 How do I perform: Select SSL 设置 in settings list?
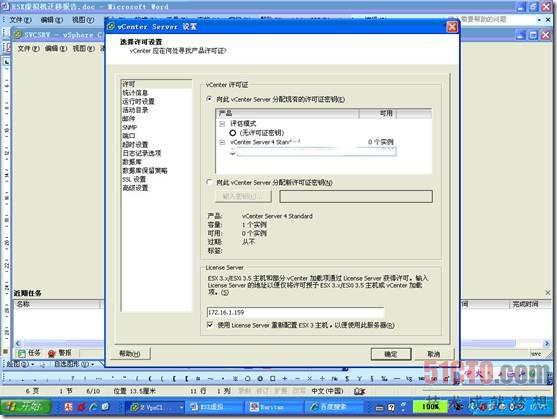(x=134, y=179)
